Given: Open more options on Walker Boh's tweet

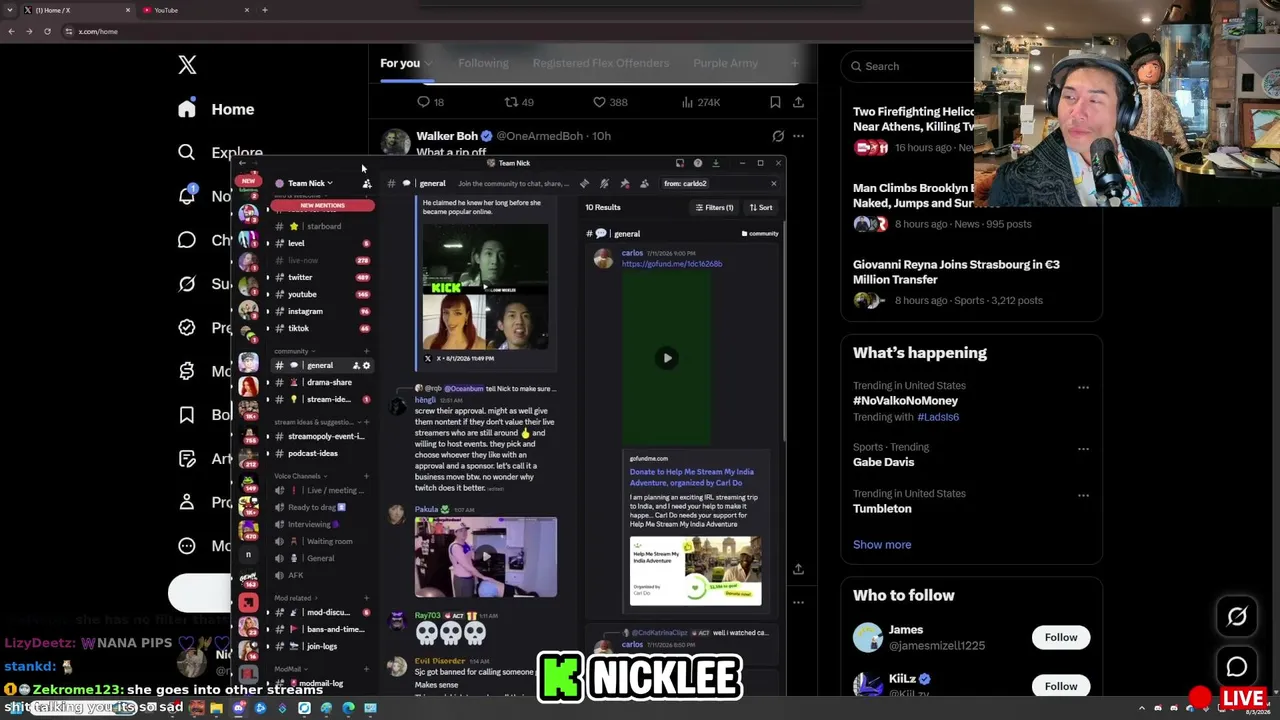Looking at the screenshot, I should coord(798,136).
